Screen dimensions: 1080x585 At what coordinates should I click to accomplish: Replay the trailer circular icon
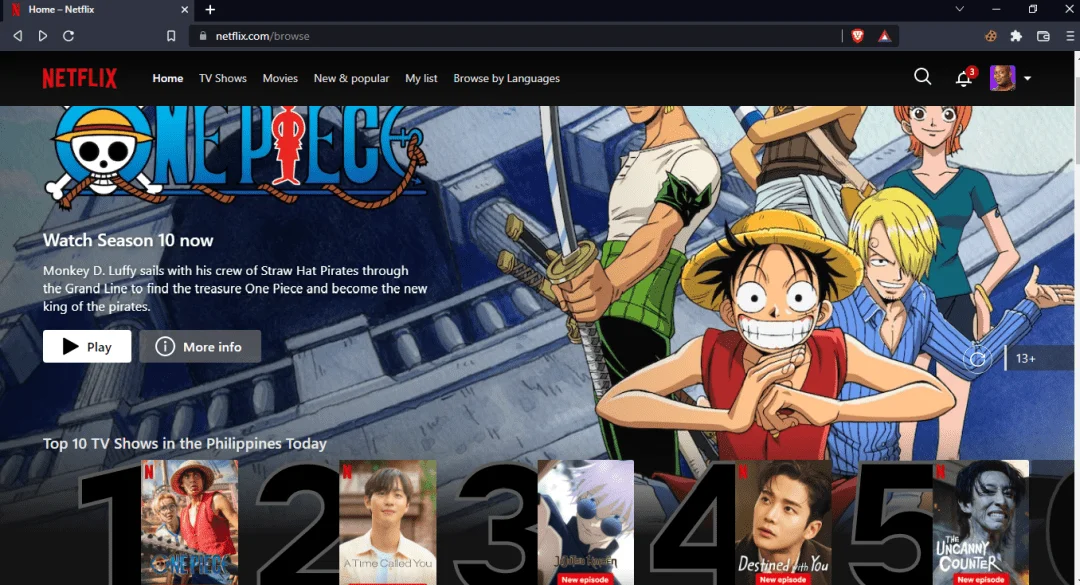point(977,358)
